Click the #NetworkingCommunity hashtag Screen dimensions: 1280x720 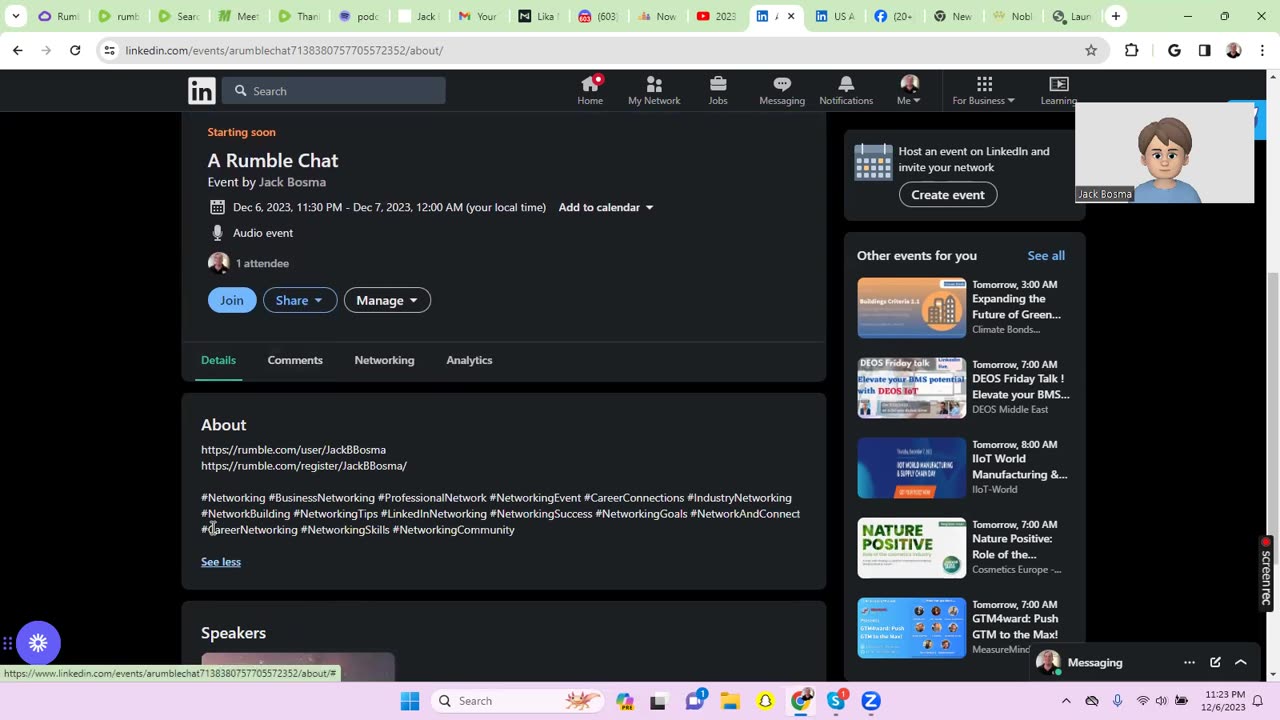(454, 530)
